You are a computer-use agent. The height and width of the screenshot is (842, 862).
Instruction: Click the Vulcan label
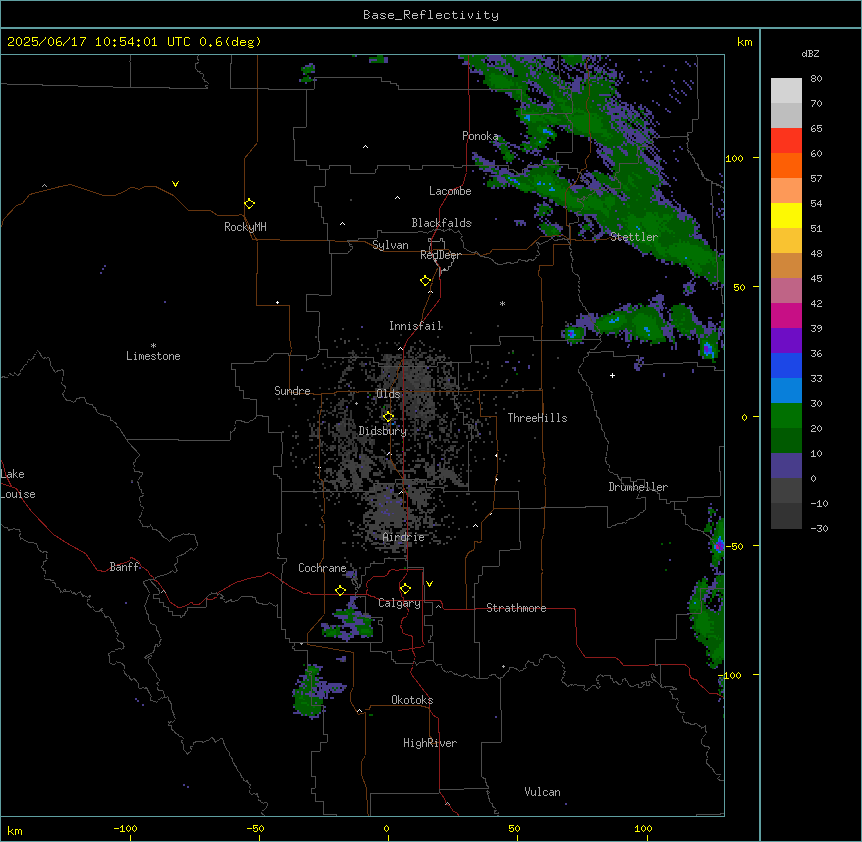tap(542, 792)
